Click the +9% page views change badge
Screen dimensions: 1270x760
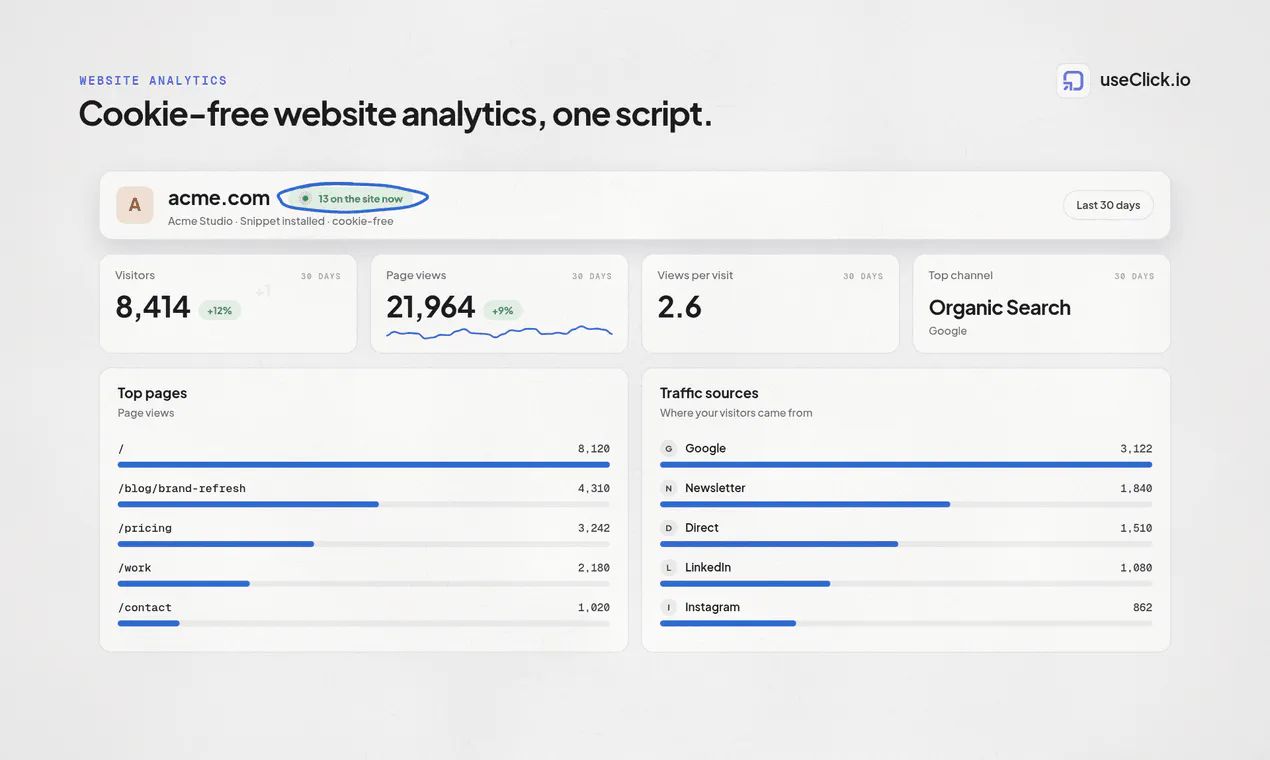503,311
